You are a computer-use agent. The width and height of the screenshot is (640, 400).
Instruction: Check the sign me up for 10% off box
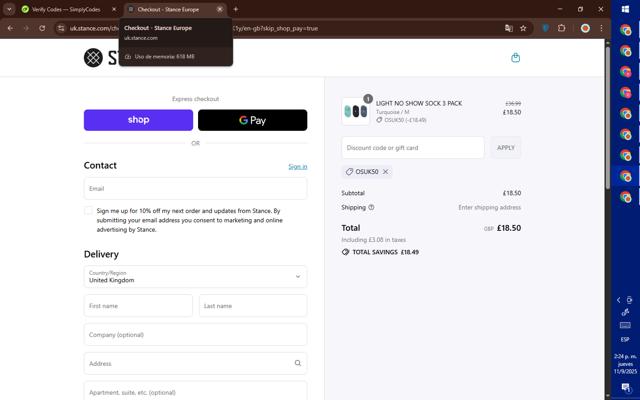(x=88, y=211)
